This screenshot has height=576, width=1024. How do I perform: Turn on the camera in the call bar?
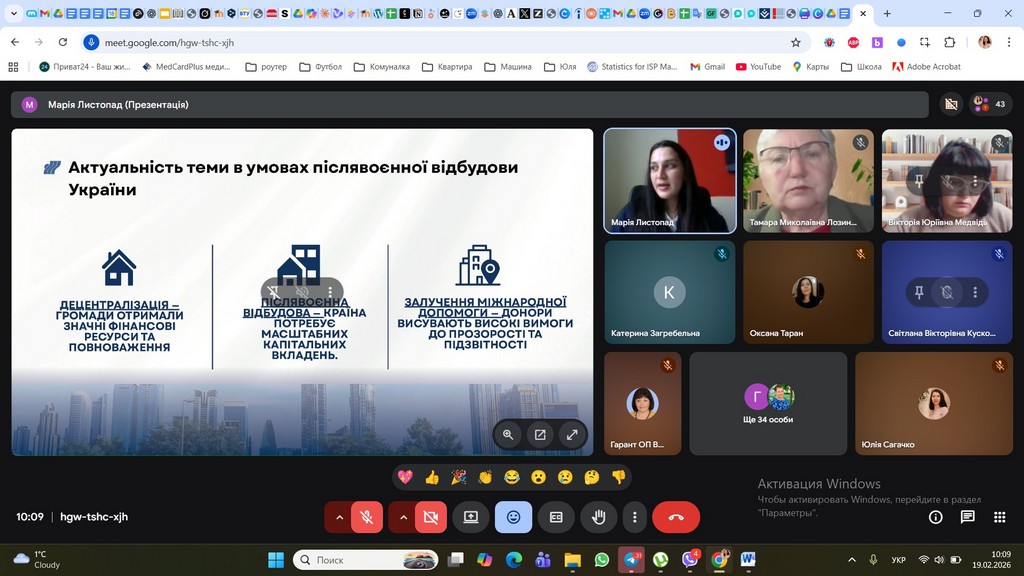(x=431, y=517)
